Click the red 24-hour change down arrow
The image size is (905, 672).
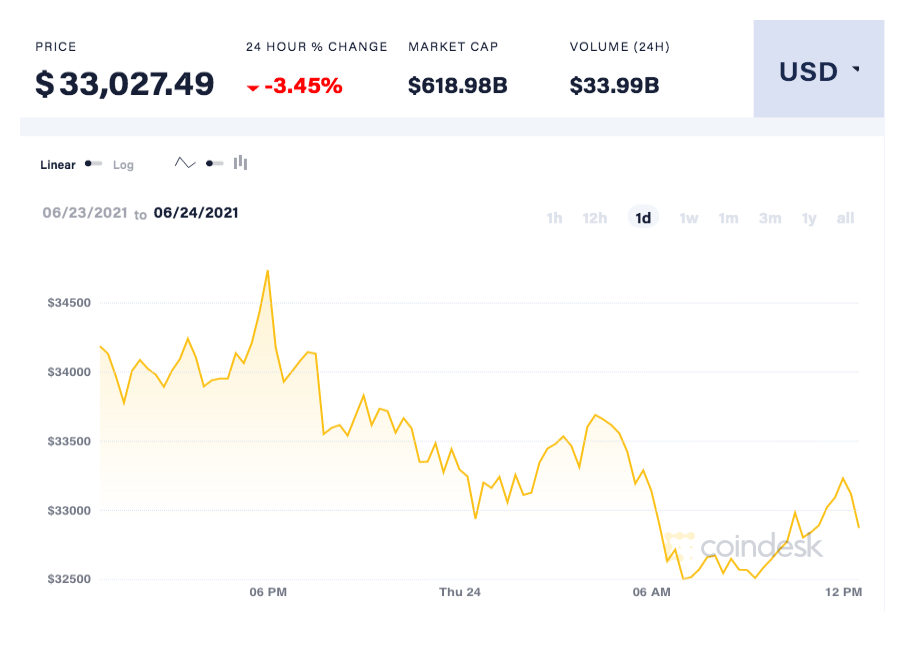pos(253,88)
